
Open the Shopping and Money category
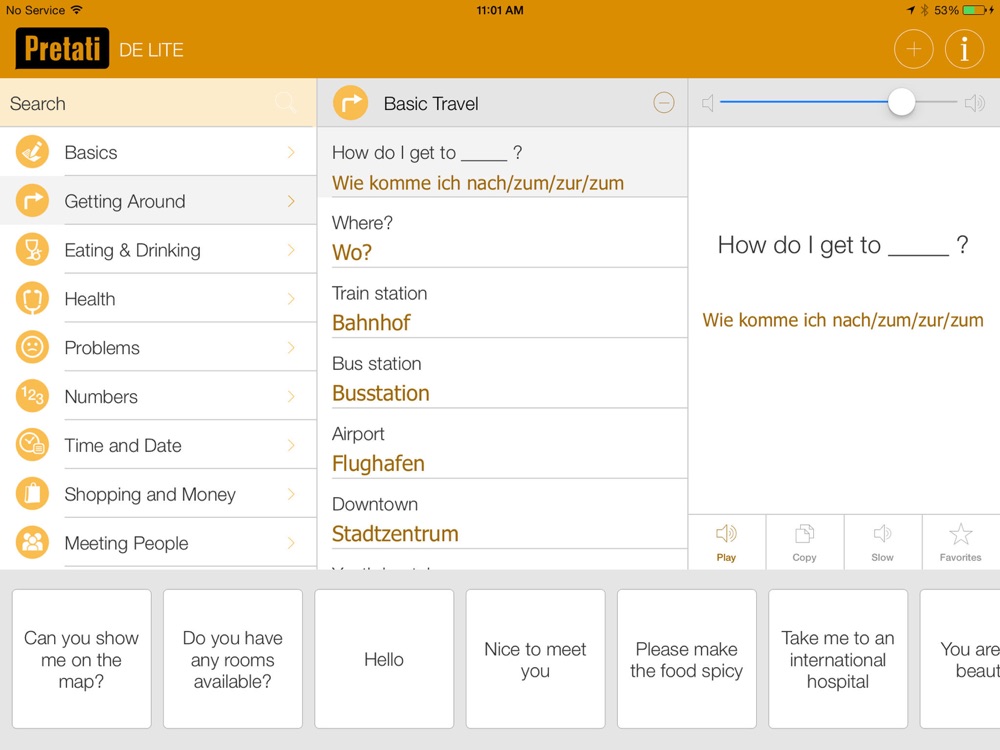click(158, 494)
